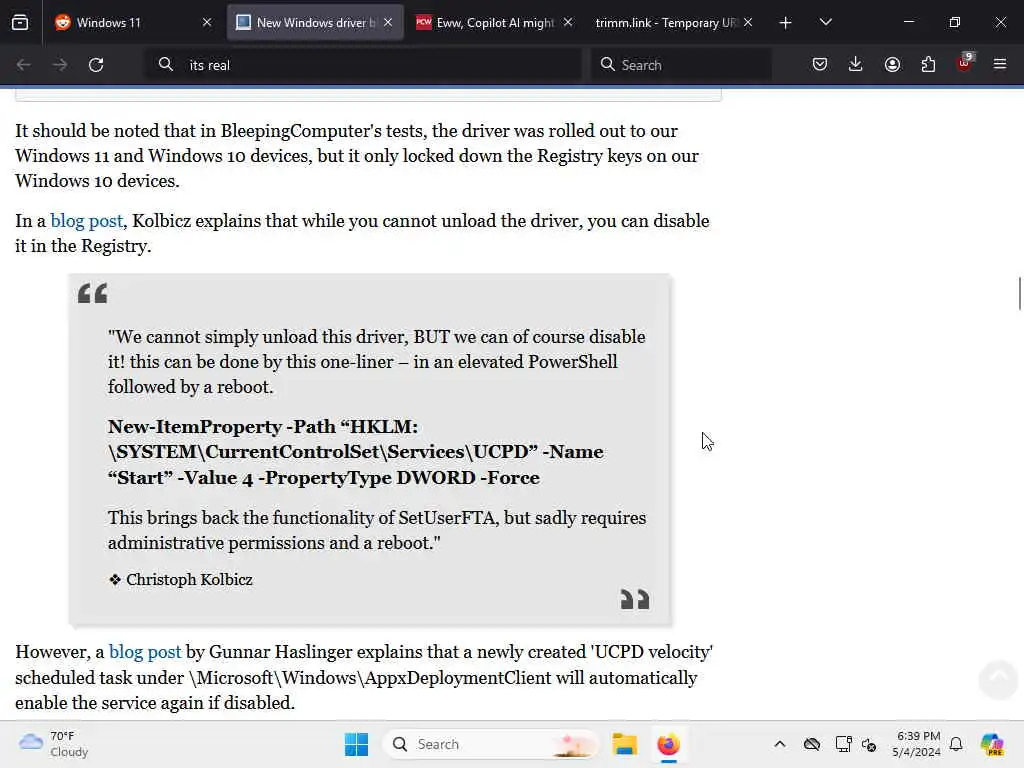Screen dimensions: 1024x768
Task: Click the Firefox taskbar icon
Action: click(668, 744)
